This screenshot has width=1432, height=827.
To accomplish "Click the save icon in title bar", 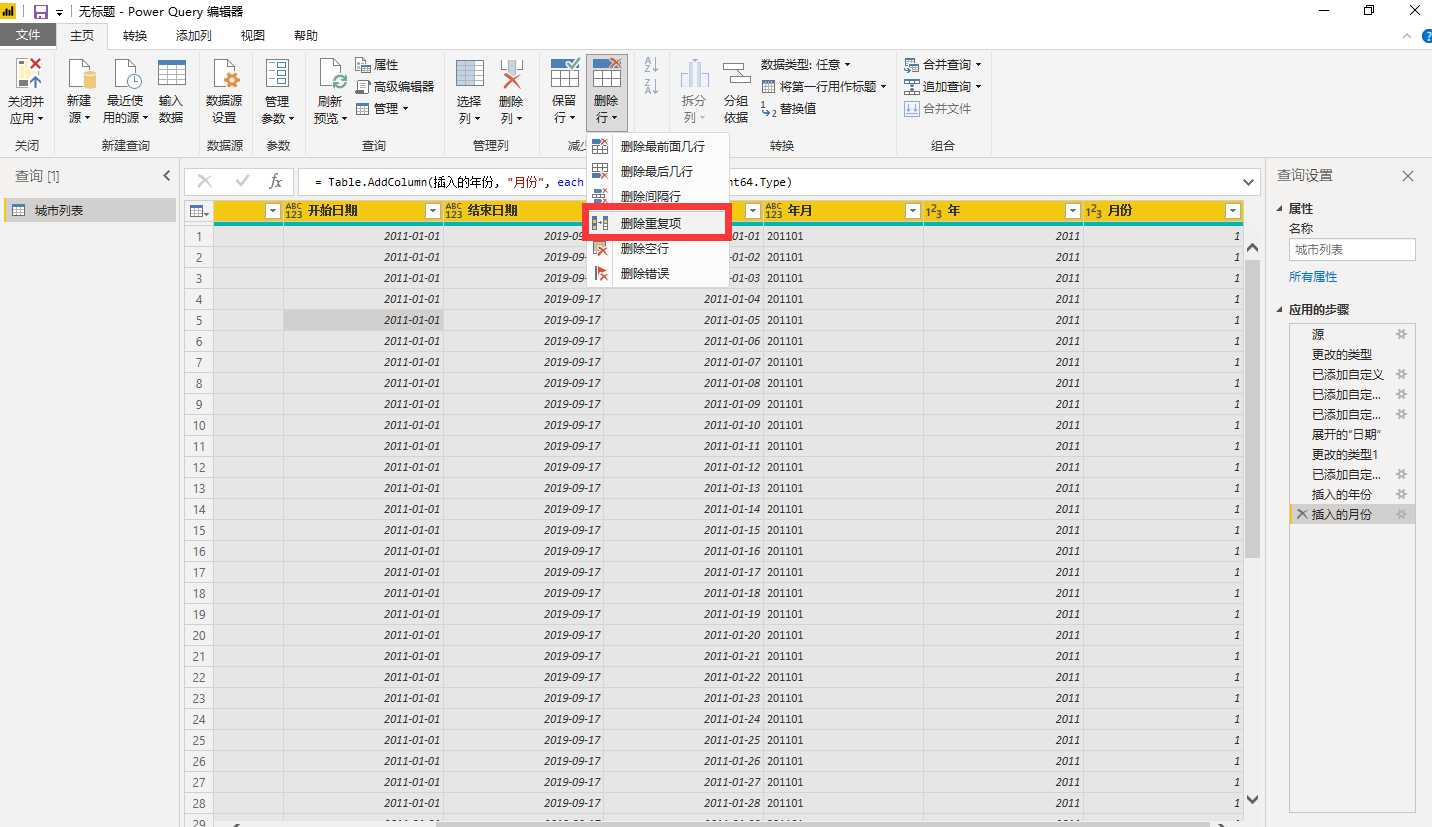I will click(41, 11).
